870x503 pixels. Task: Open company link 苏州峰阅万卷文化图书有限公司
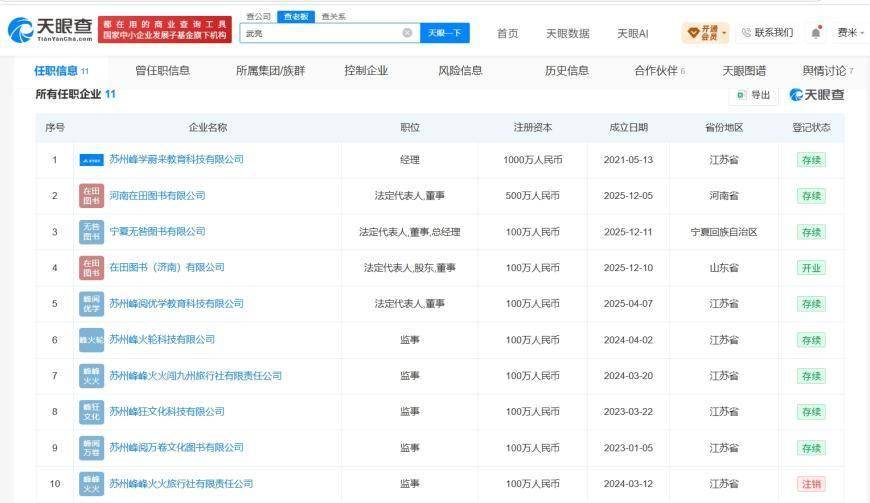pyautogui.click(x=176, y=447)
